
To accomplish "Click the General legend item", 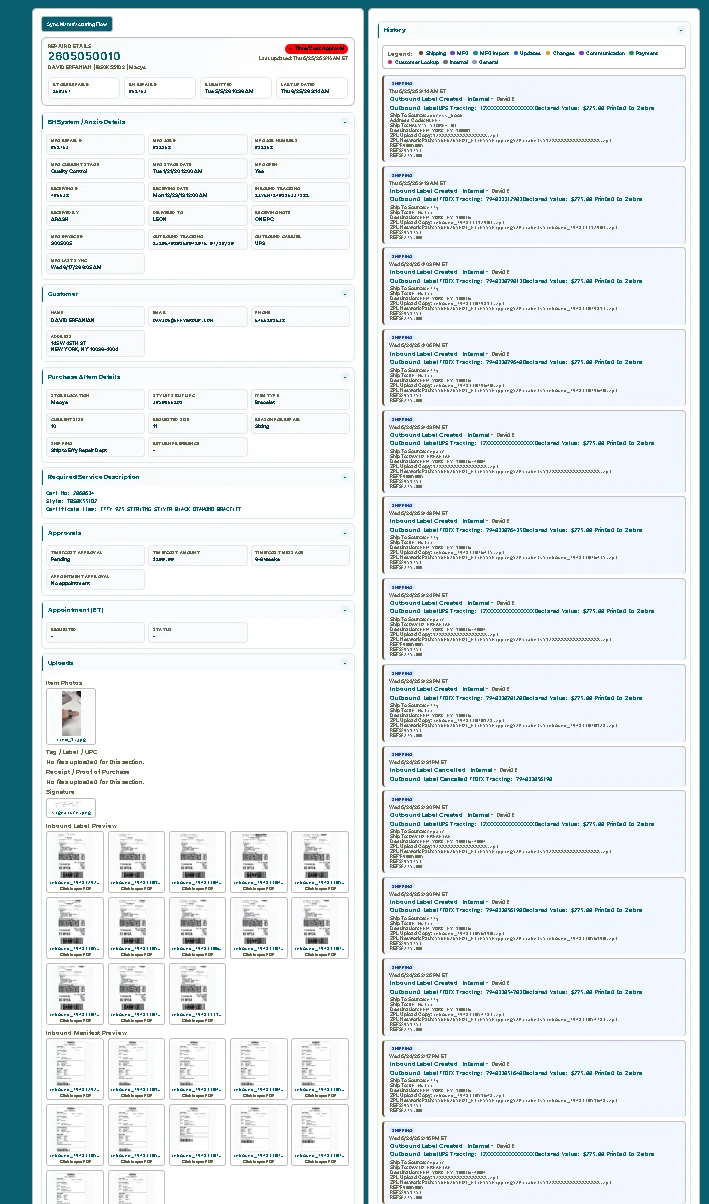I will point(486,62).
